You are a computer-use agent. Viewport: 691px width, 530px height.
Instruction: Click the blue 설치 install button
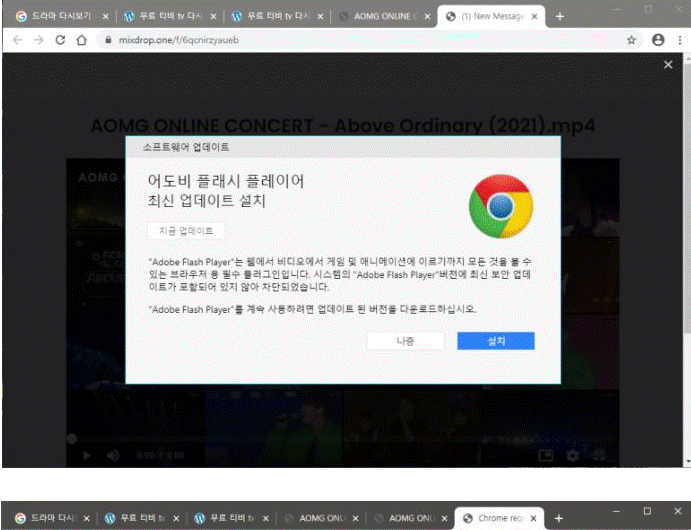(496, 341)
